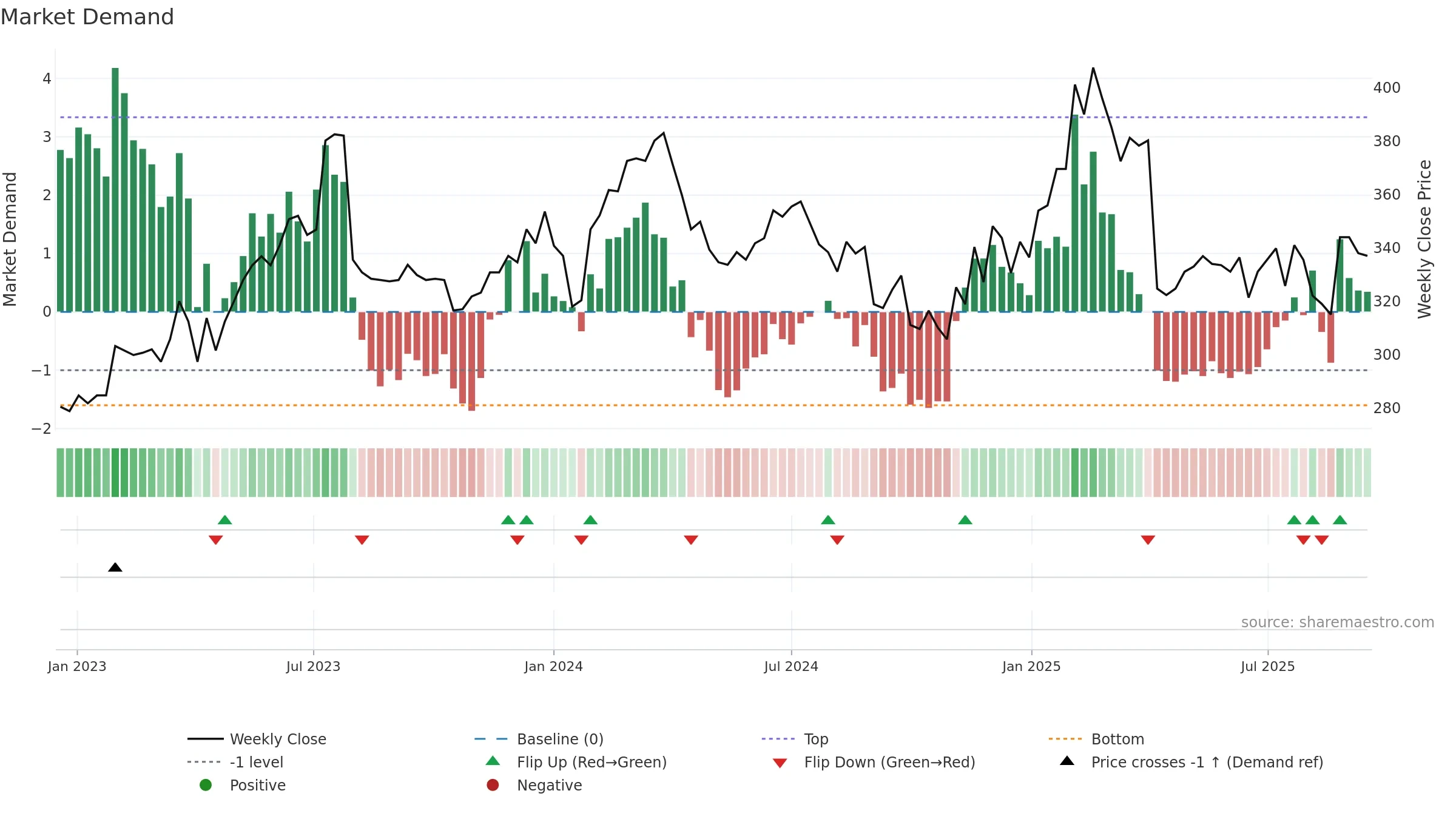Image resolution: width=1456 pixels, height=819 pixels.
Task: Click the red flip-down marker near Apr 2025
Action: 1148,540
